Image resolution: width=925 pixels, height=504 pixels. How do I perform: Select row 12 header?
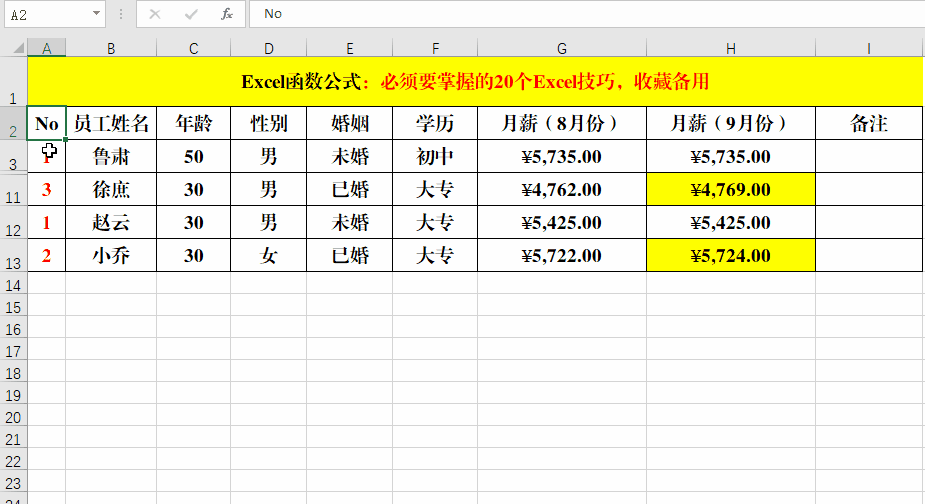[x=13, y=222]
